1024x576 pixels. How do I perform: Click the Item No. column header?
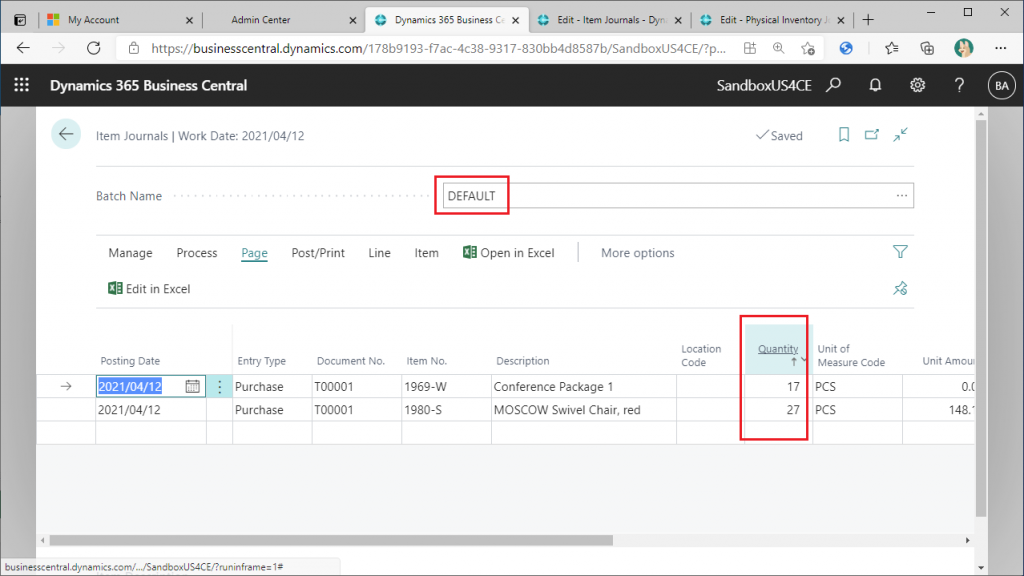pyautogui.click(x=426, y=360)
